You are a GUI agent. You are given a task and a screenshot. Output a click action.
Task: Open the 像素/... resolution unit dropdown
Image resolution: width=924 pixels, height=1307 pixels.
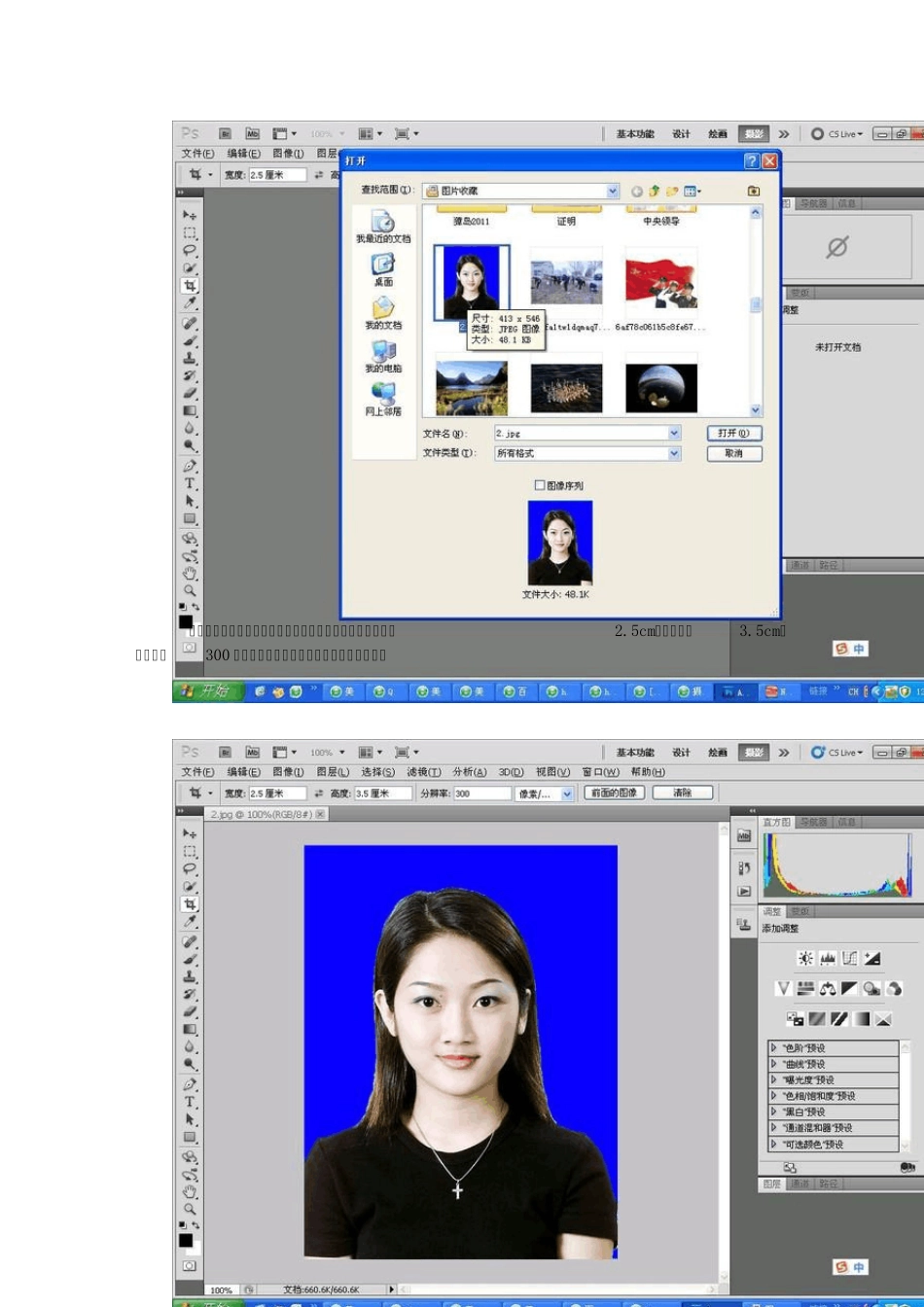pyautogui.click(x=568, y=794)
